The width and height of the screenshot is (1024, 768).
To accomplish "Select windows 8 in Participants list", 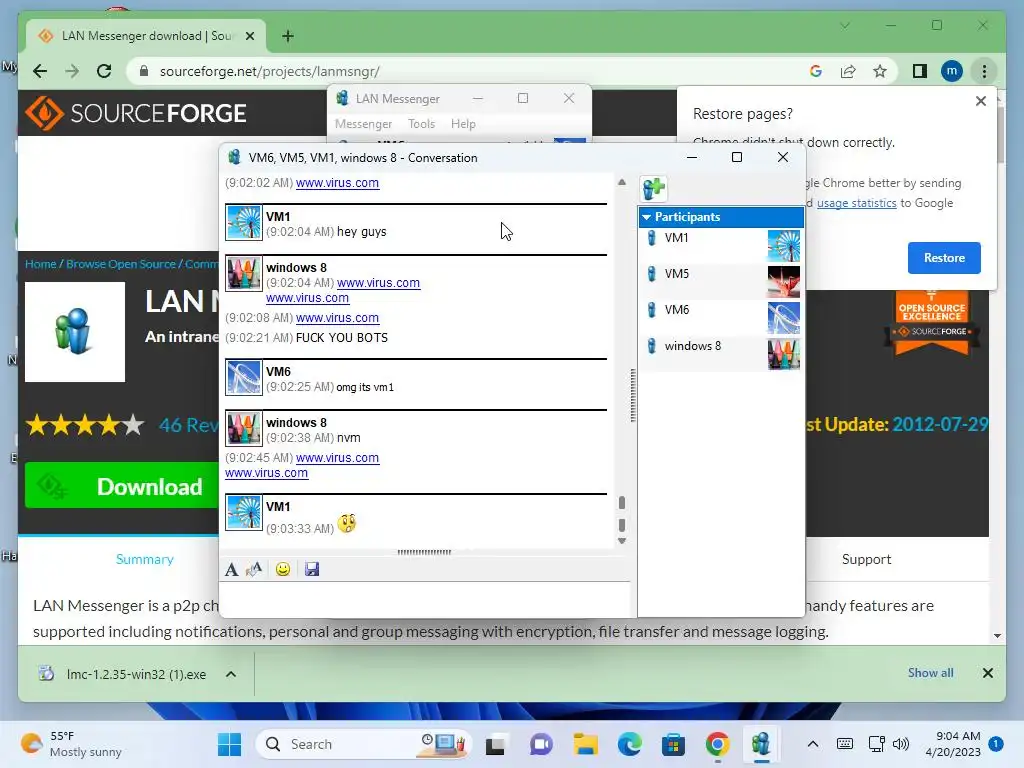I will (x=721, y=354).
